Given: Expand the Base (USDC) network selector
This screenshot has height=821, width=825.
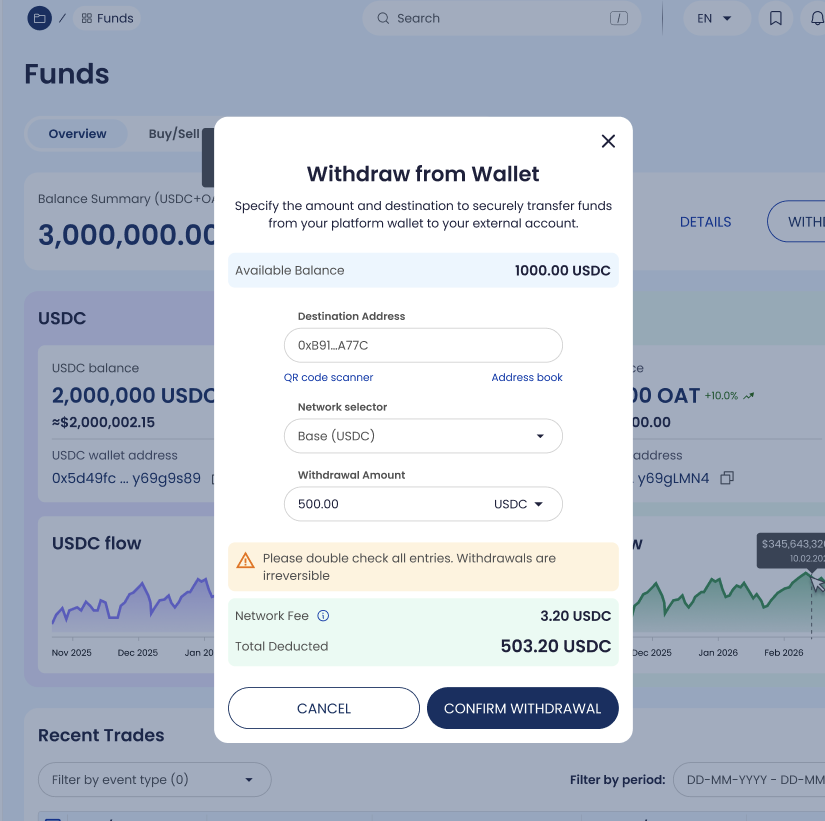Looking at the screenshot, I should [423, 436].
